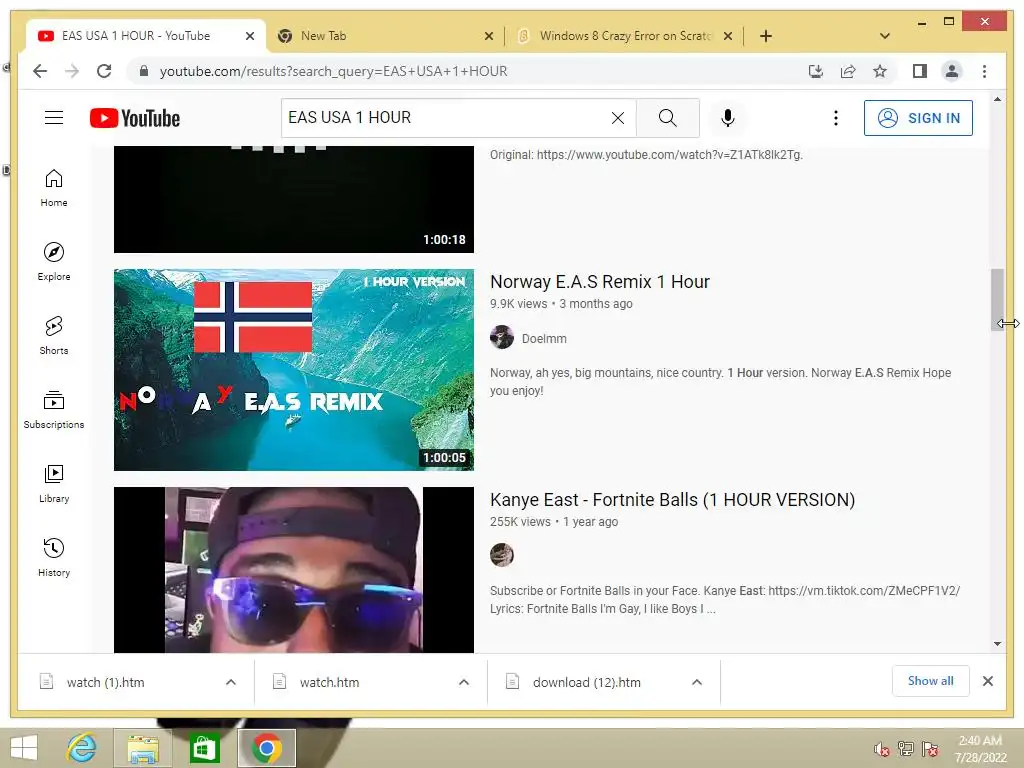Launch Internet Explorer from taskbar
Image resolution: width=1024 pixels, height=768 pixels.
click(x=82, y=748)
